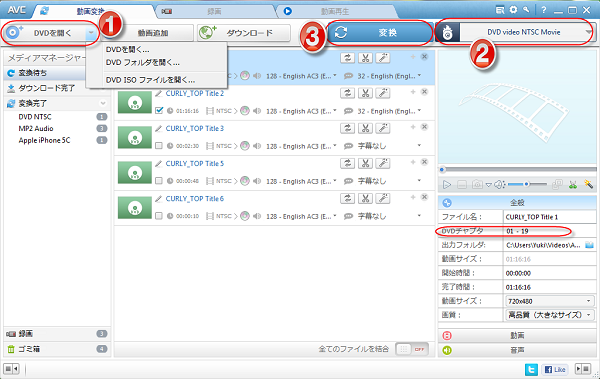Screen dimensions: 600x379
Task: Check the CURLY_TOP Title 3 checkbox
Action: (159, 146)
